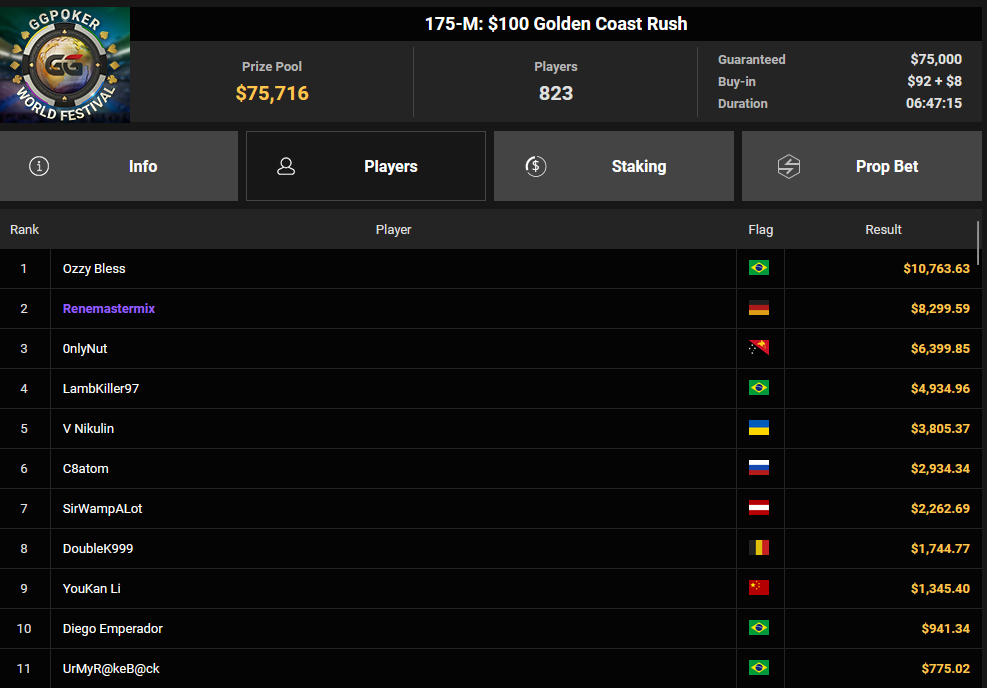Click the $1,345.40 result
The height and width of the screenshot is (688, 987).
940,589
